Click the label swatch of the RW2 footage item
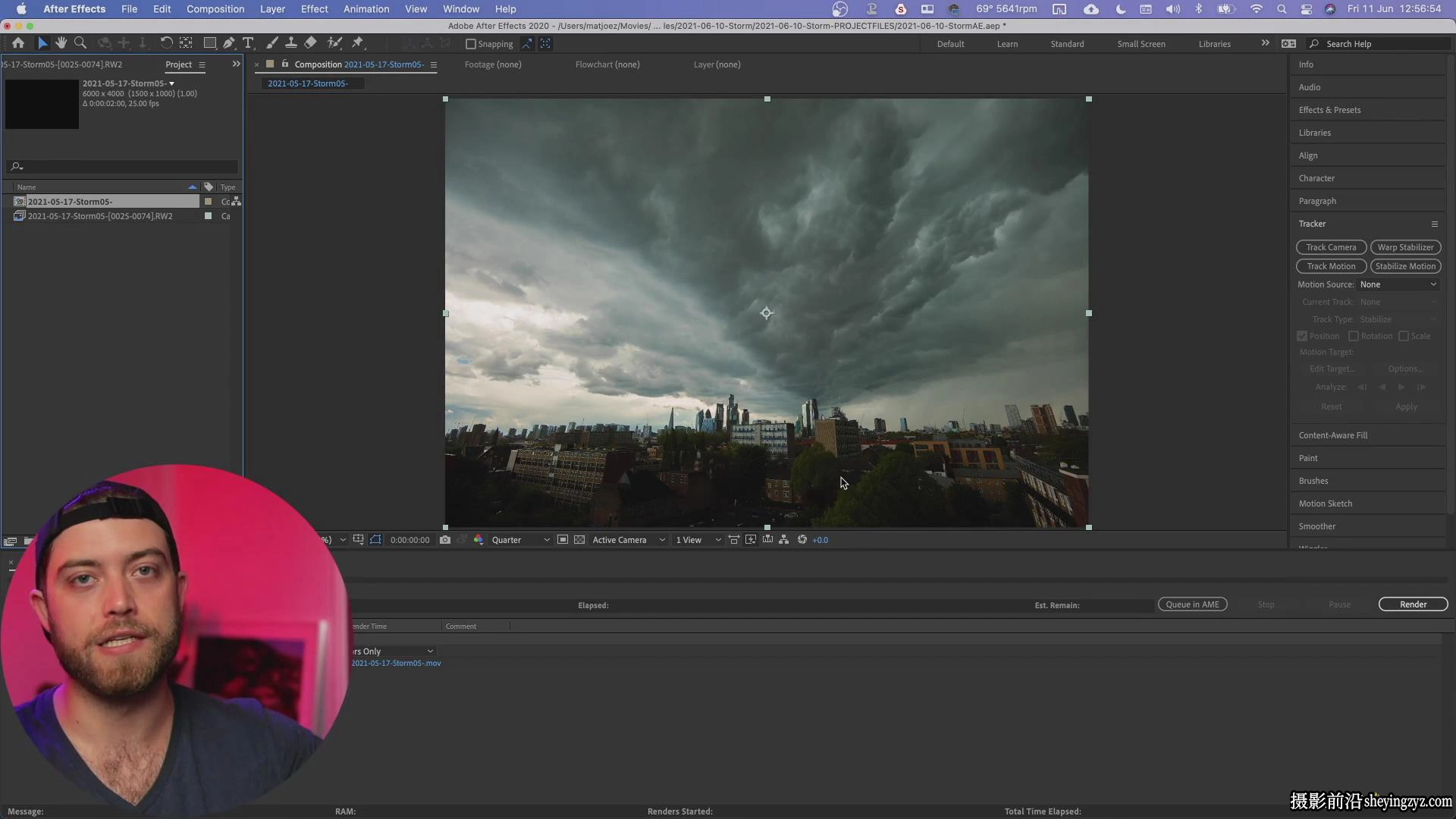The height and width of the screenshot is (819, 1456). coord(208,216)
